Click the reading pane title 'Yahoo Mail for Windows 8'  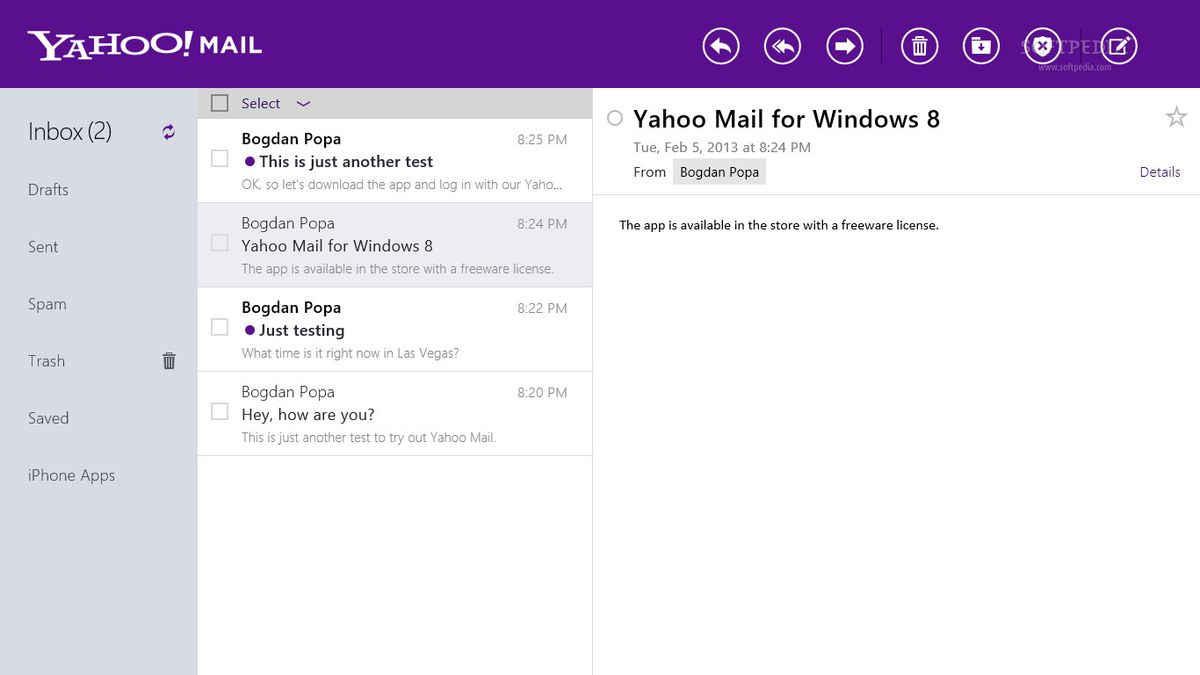786,119
